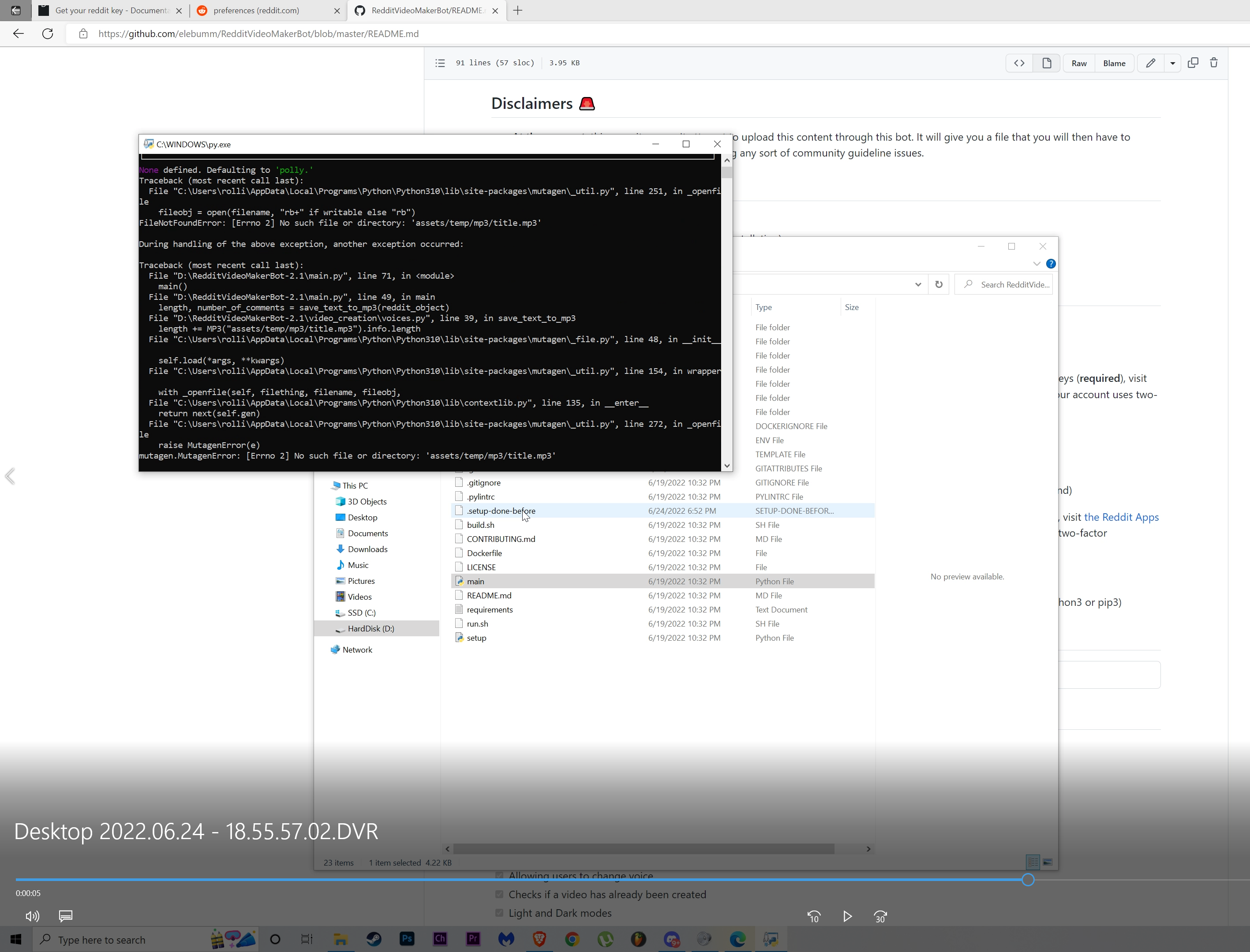
Task: Collapse the Explorer ribbon with the chevron
Action: [x=1037, y=264]
